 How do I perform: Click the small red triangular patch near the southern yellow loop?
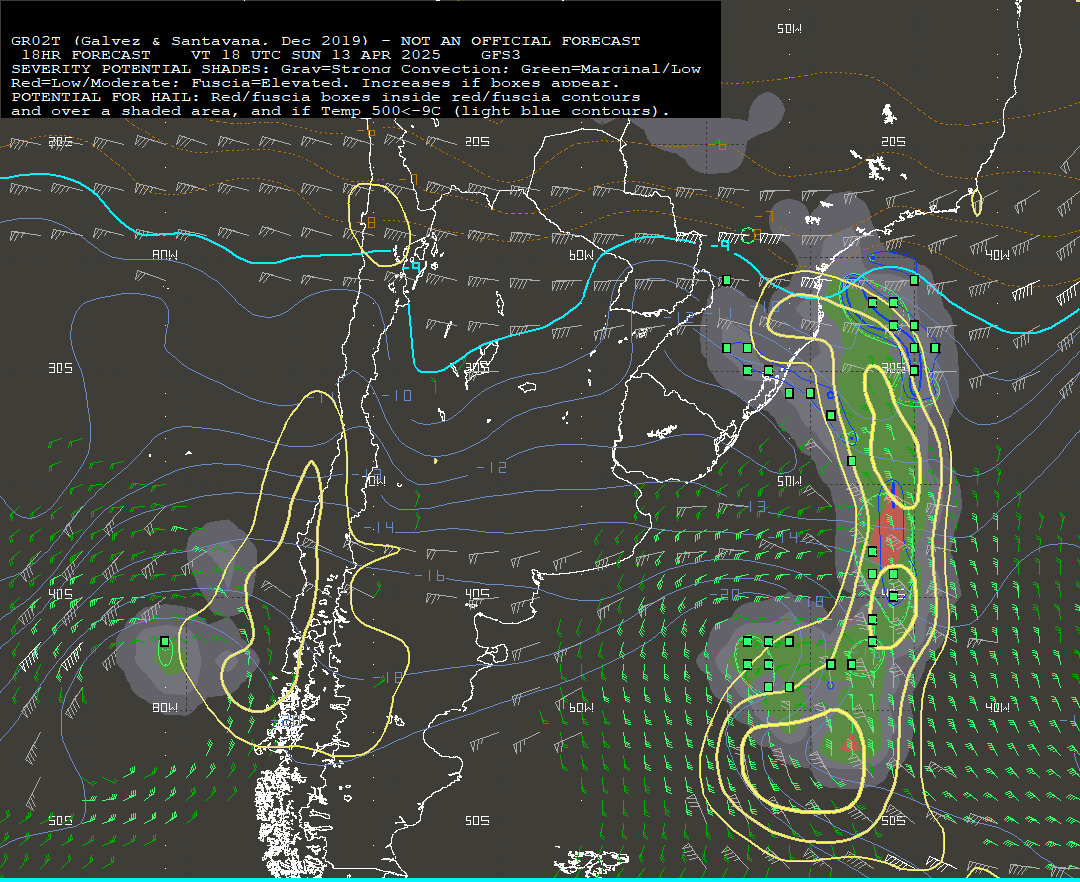(850, 744)
